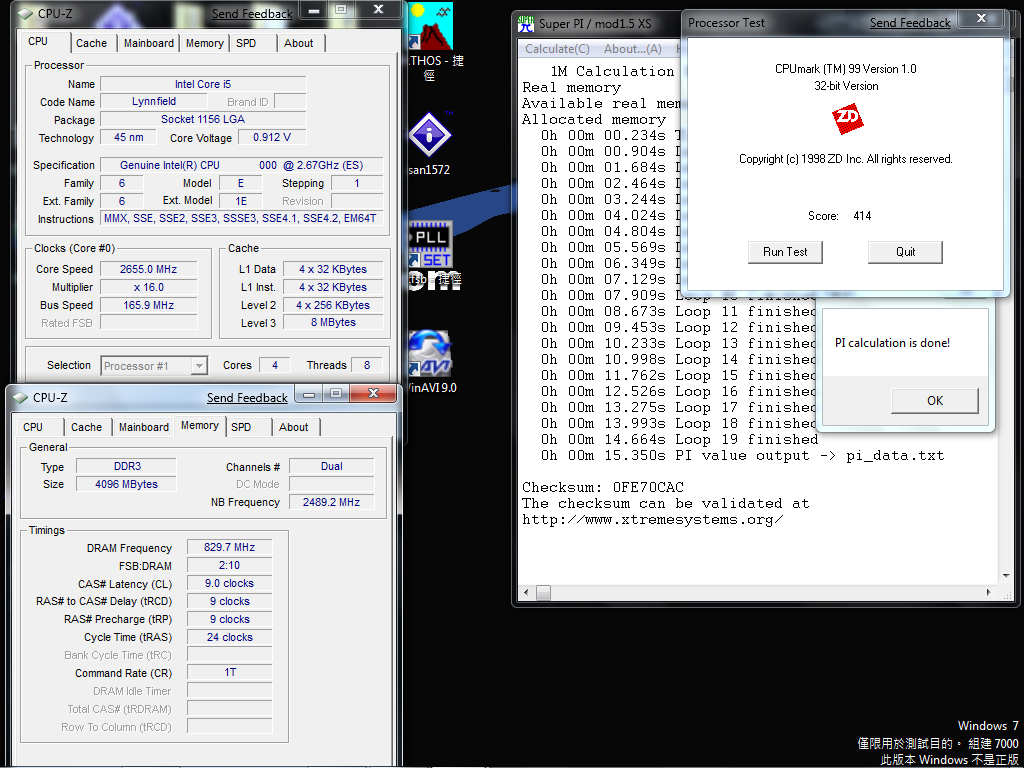Launch the WinAVI 9.0 desktop shortcut
Viewport: 1024px width, 768px height.
click(x=429, y=354)
